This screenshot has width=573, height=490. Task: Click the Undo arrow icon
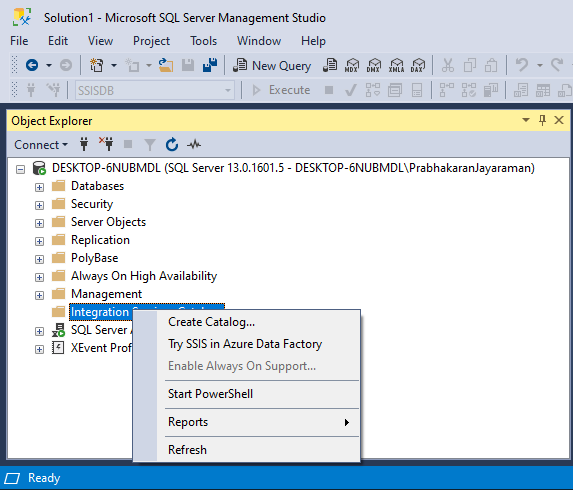click(522, 65)
